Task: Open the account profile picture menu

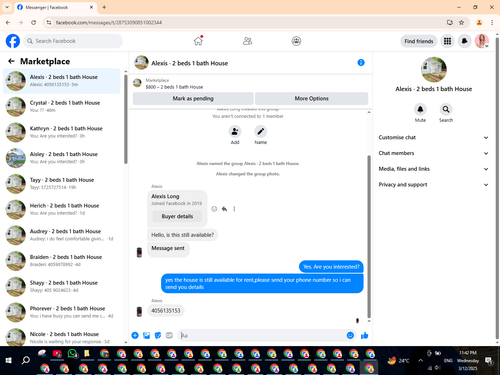Action: pyautogui.click(x=482, y=41)
